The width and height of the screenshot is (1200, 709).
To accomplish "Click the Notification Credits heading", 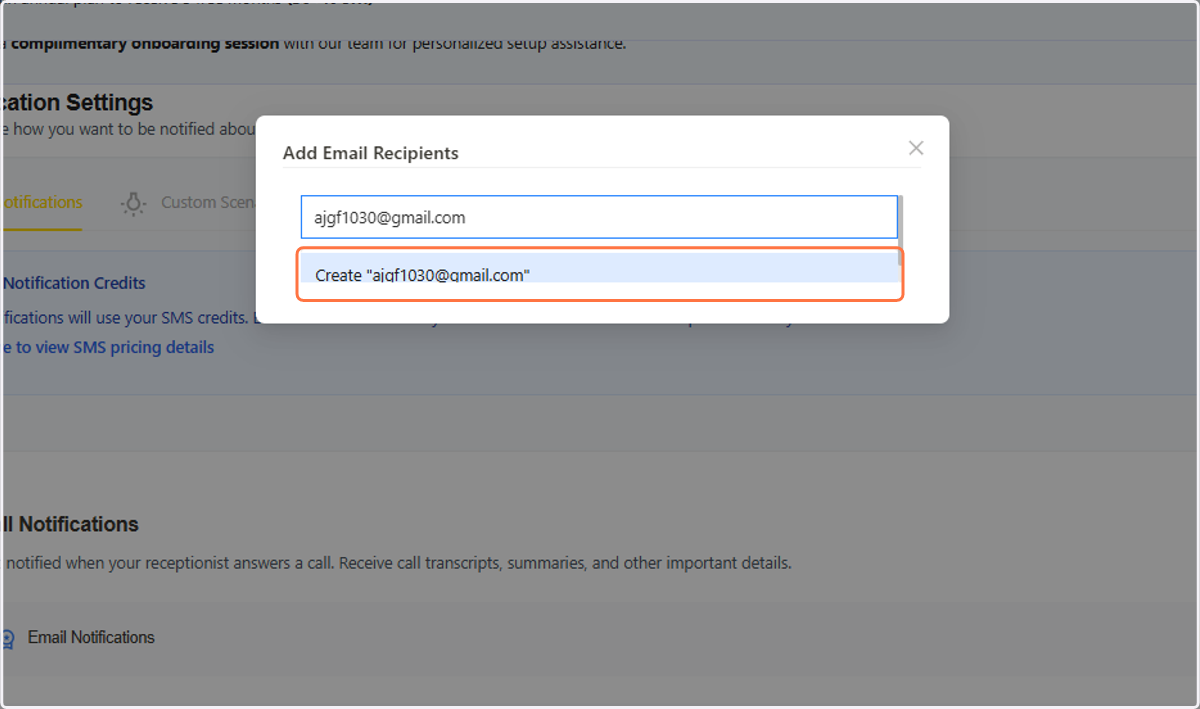I will pos(73,283).
